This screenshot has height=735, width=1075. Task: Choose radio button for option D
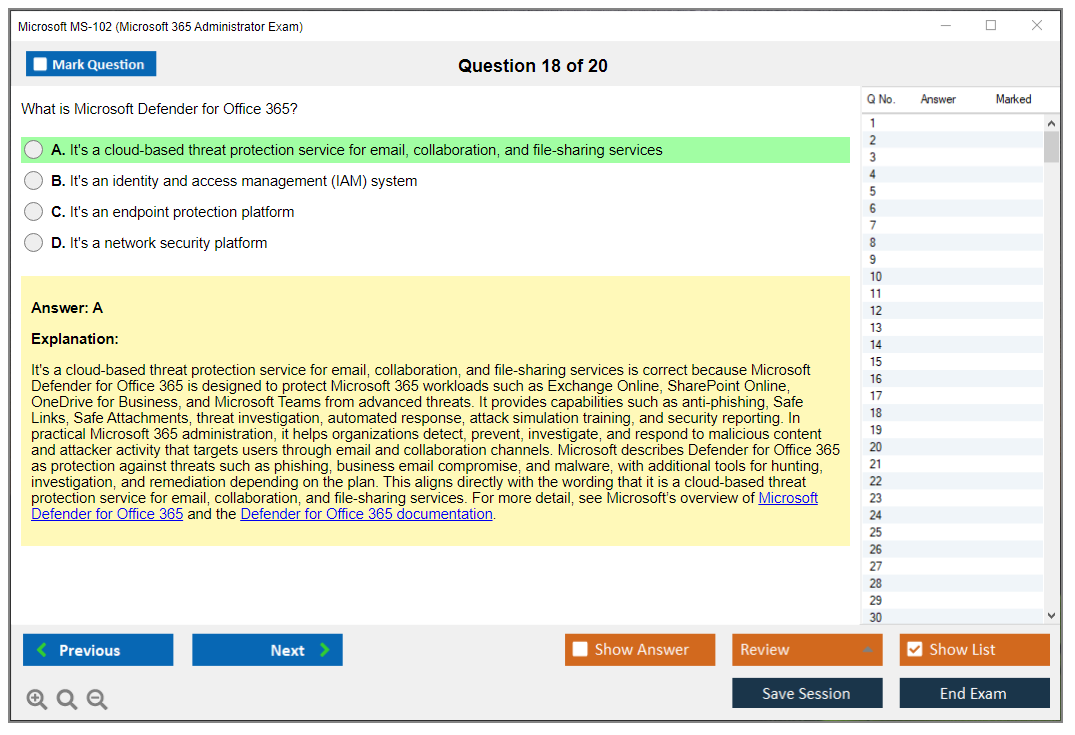(x=34, y=242)
